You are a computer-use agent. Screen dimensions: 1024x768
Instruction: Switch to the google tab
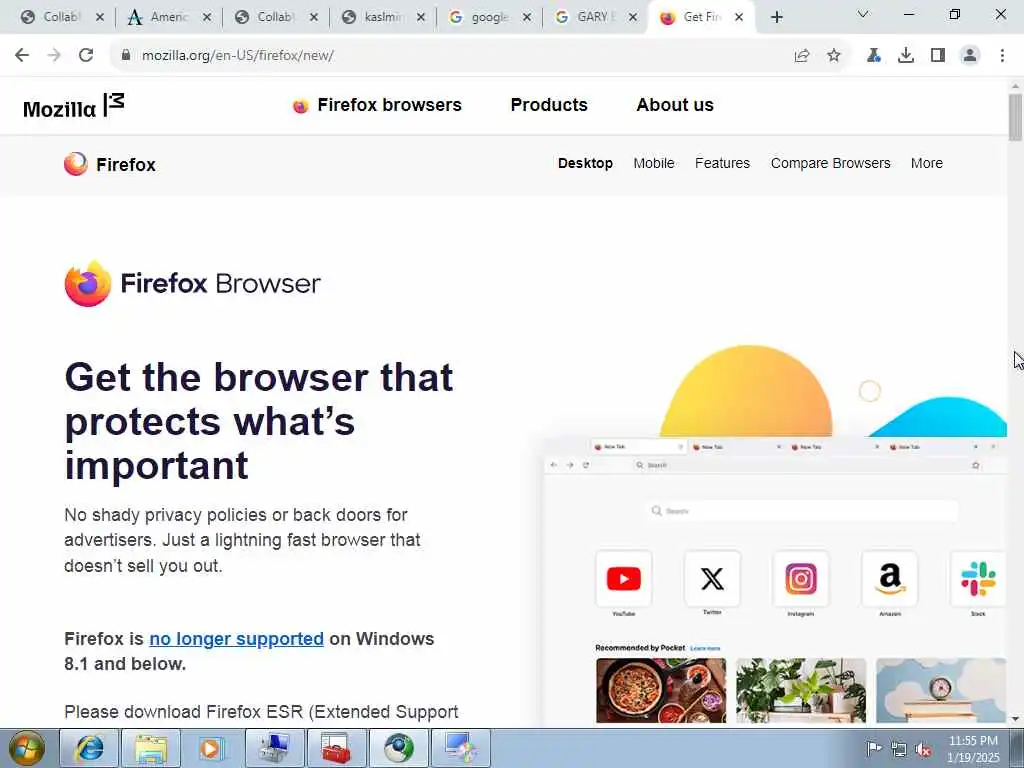481,18
